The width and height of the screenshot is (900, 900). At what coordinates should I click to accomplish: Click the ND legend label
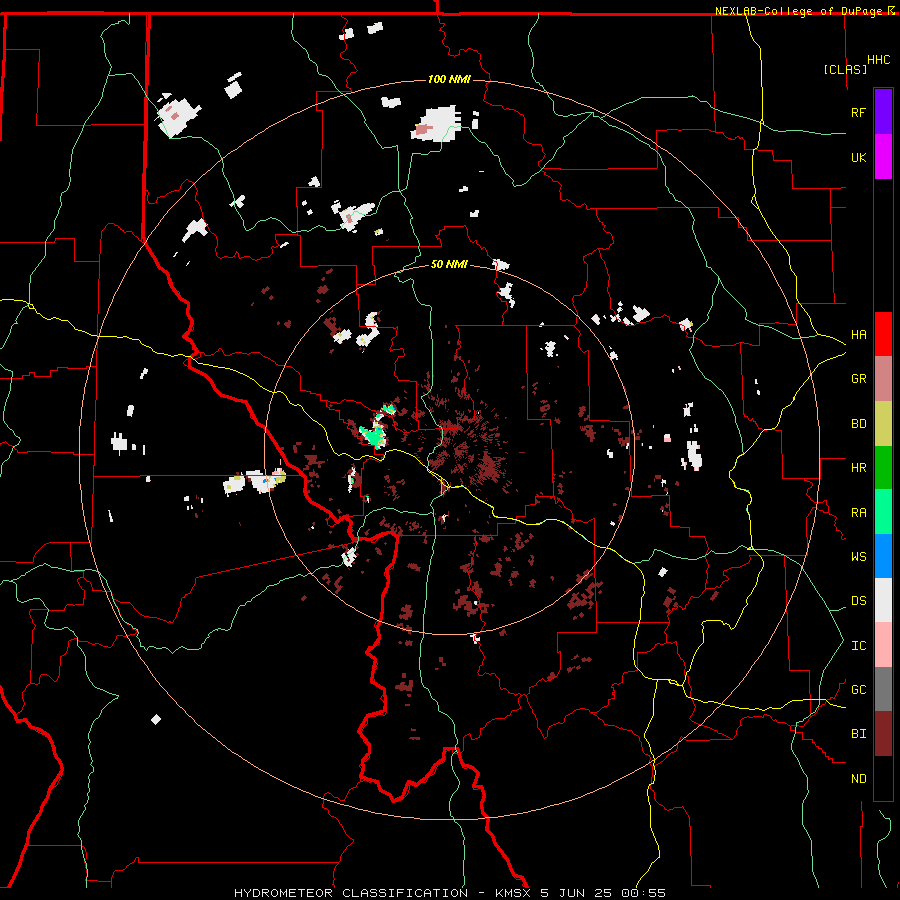pyautogui.click(x=859, y=779)
